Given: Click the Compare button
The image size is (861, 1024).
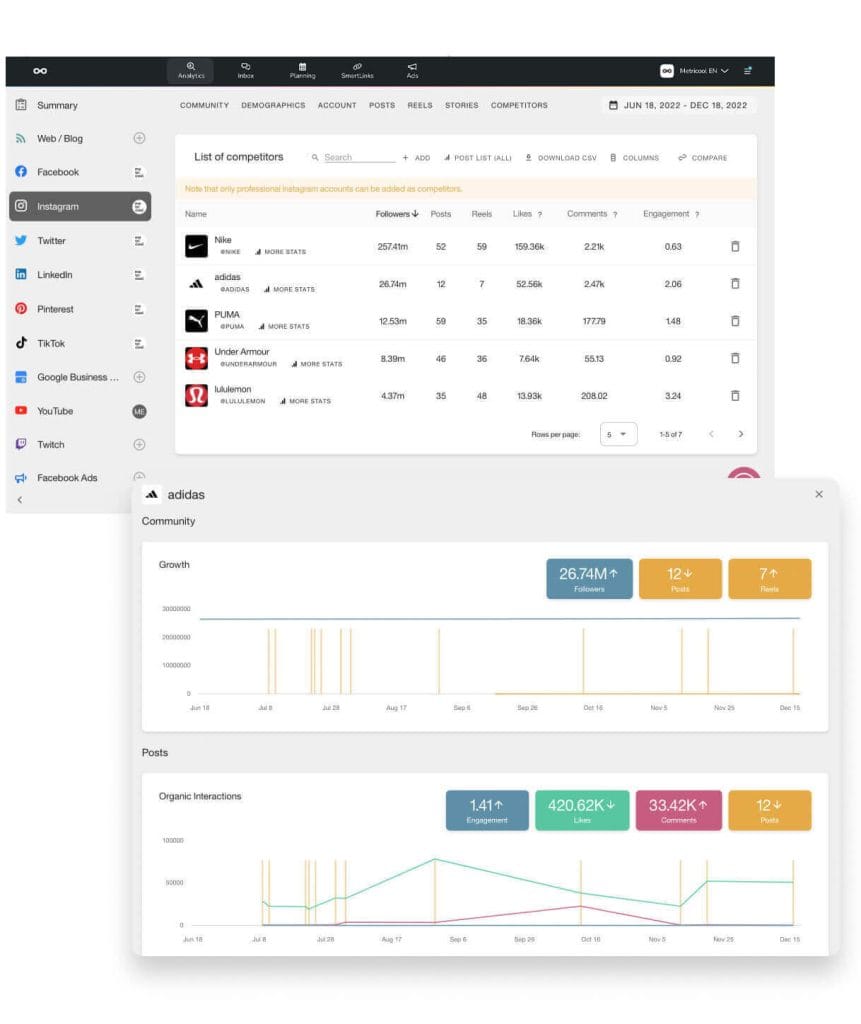Looking at the screenshot, I should pos(703,158).
